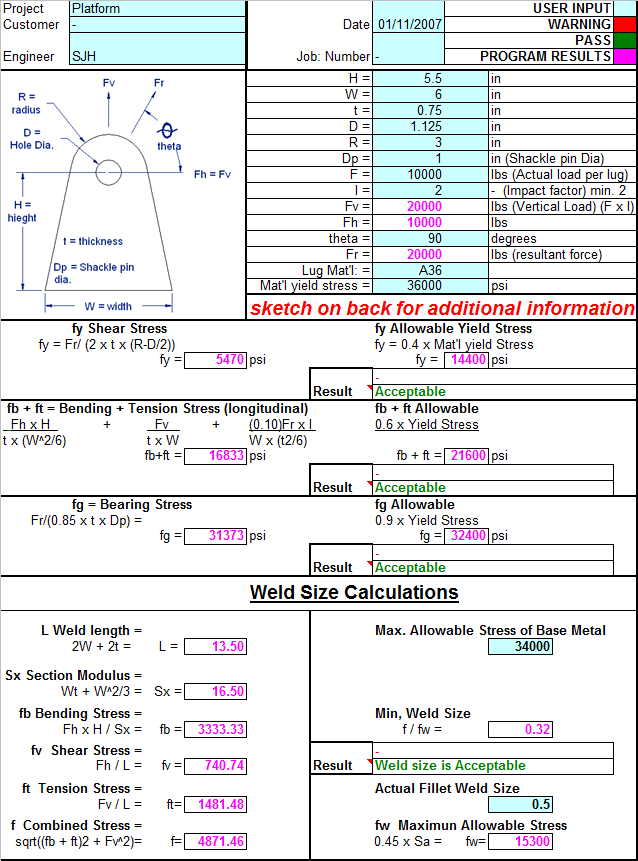Image resolution: width=638 pixels, height=861 pixels.
Task: Select the base metal stress cell 34000
Action: pos(521,646)
